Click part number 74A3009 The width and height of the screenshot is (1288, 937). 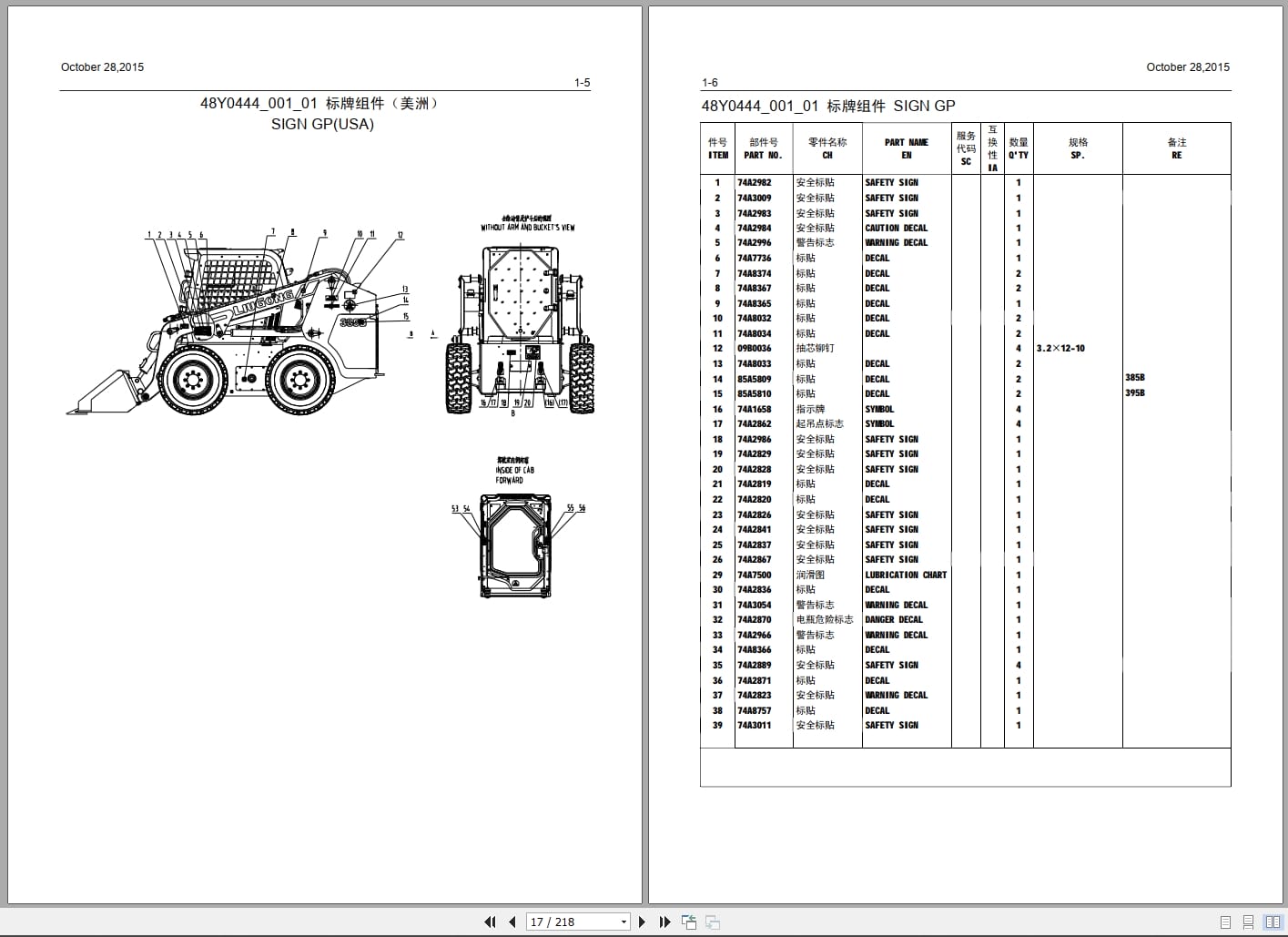(x=754, y=199)
